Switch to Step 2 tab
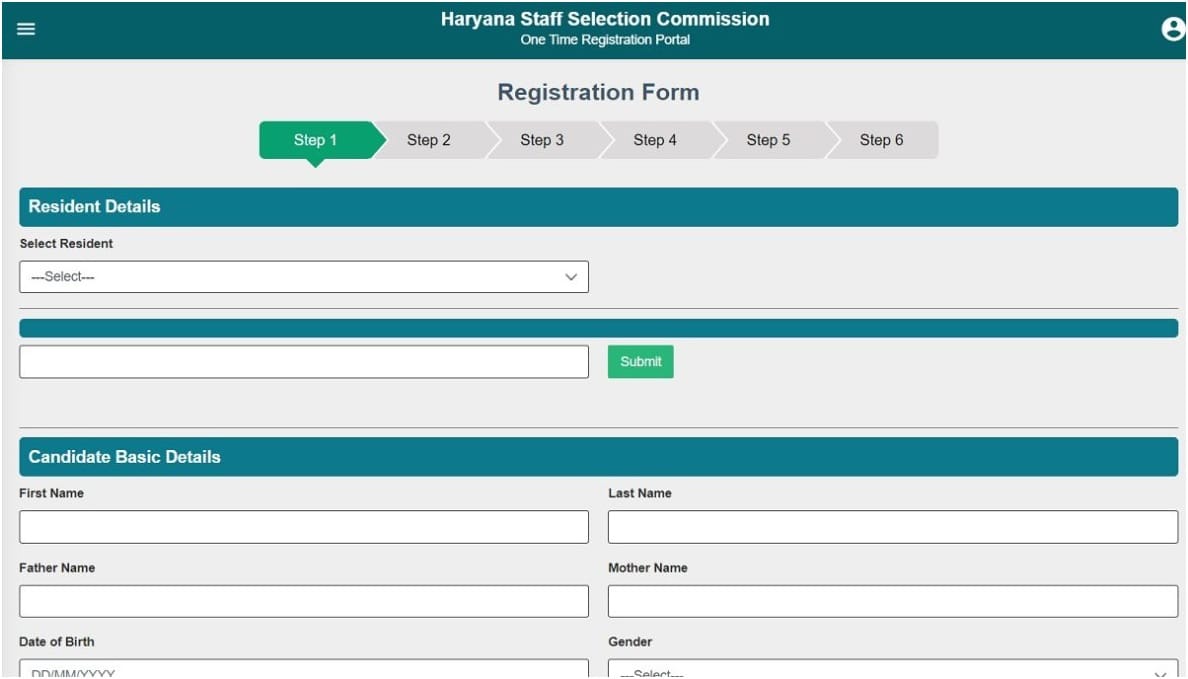 click(x=429, y=140)
